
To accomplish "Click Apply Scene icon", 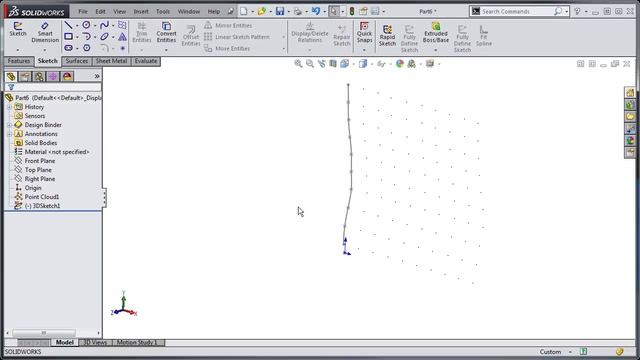I will click(x=411, y=64).
